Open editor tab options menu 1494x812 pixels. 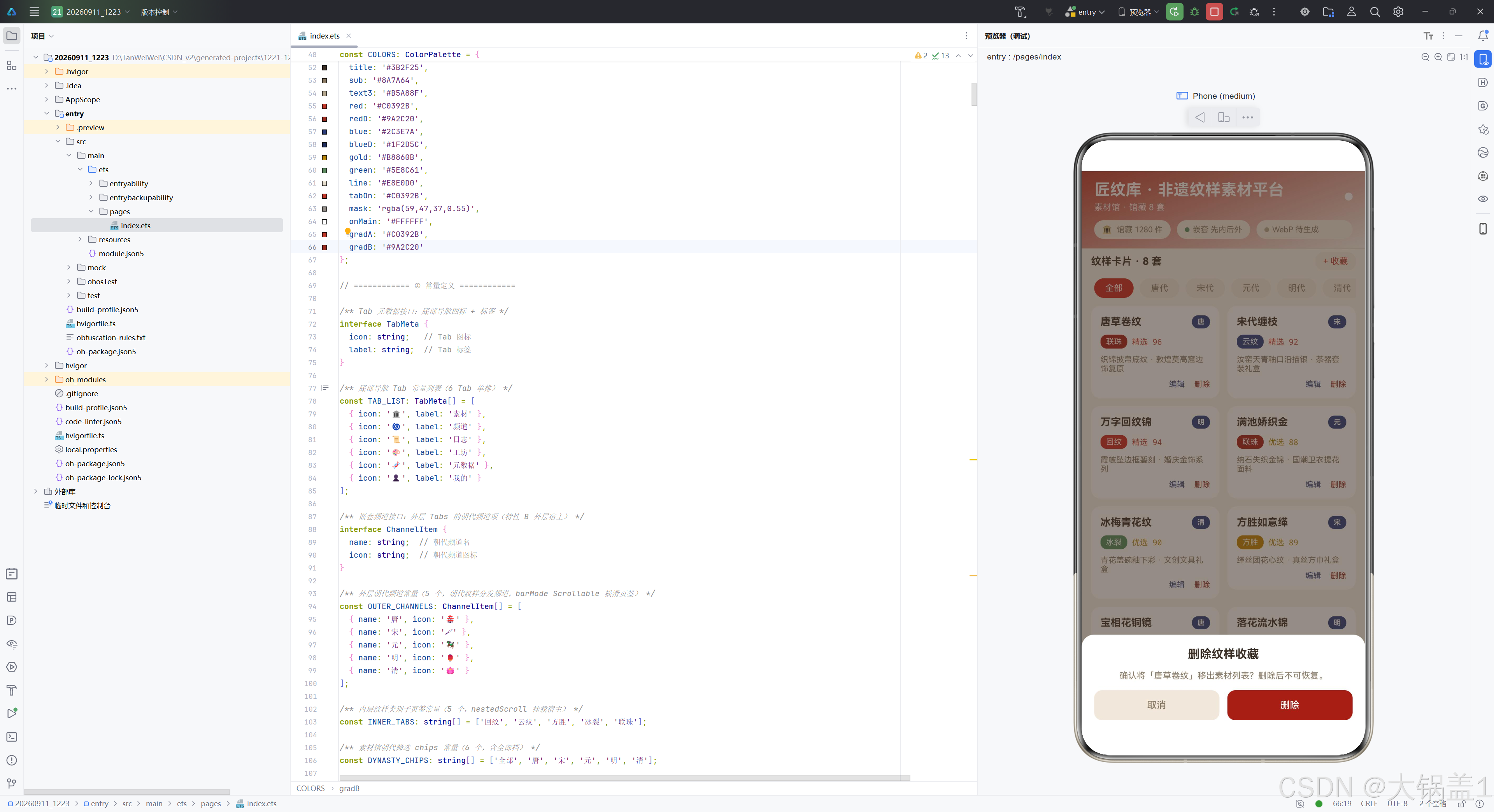[966, 36]
